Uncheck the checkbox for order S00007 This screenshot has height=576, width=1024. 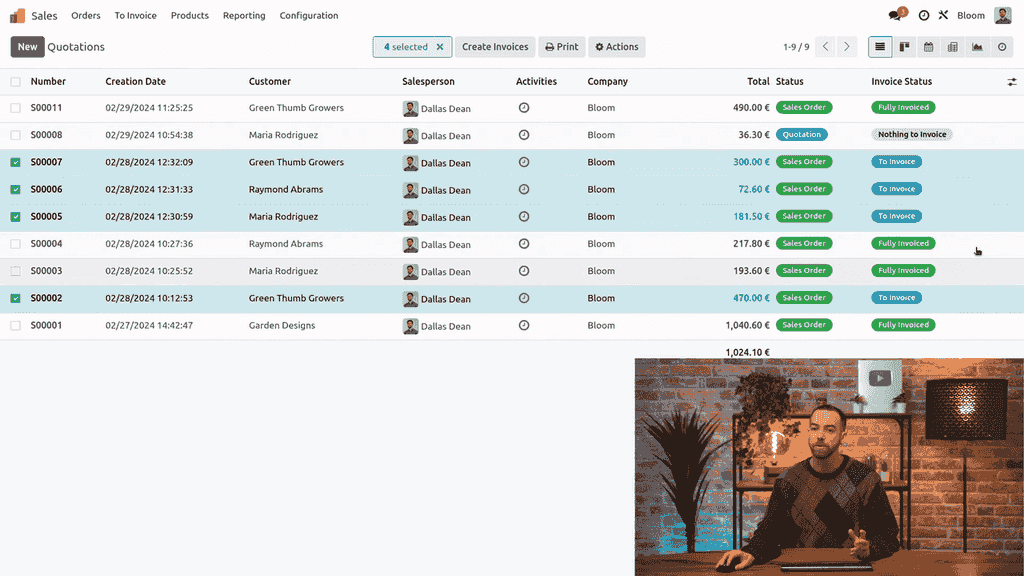(15, 162)
